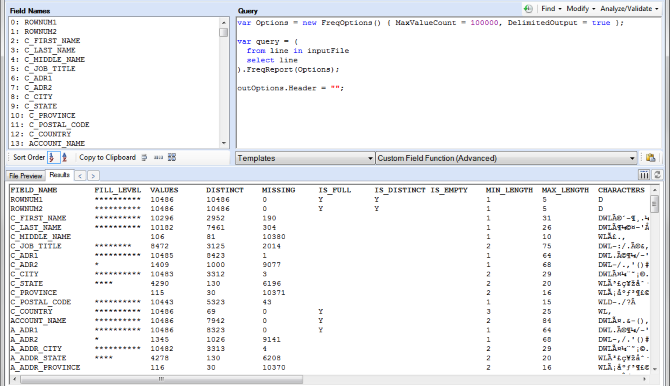Viewport: 670px width, 386px height.
Task: Click the '100000' value in query
Action: pyautogui.click(x=484, y=23)
